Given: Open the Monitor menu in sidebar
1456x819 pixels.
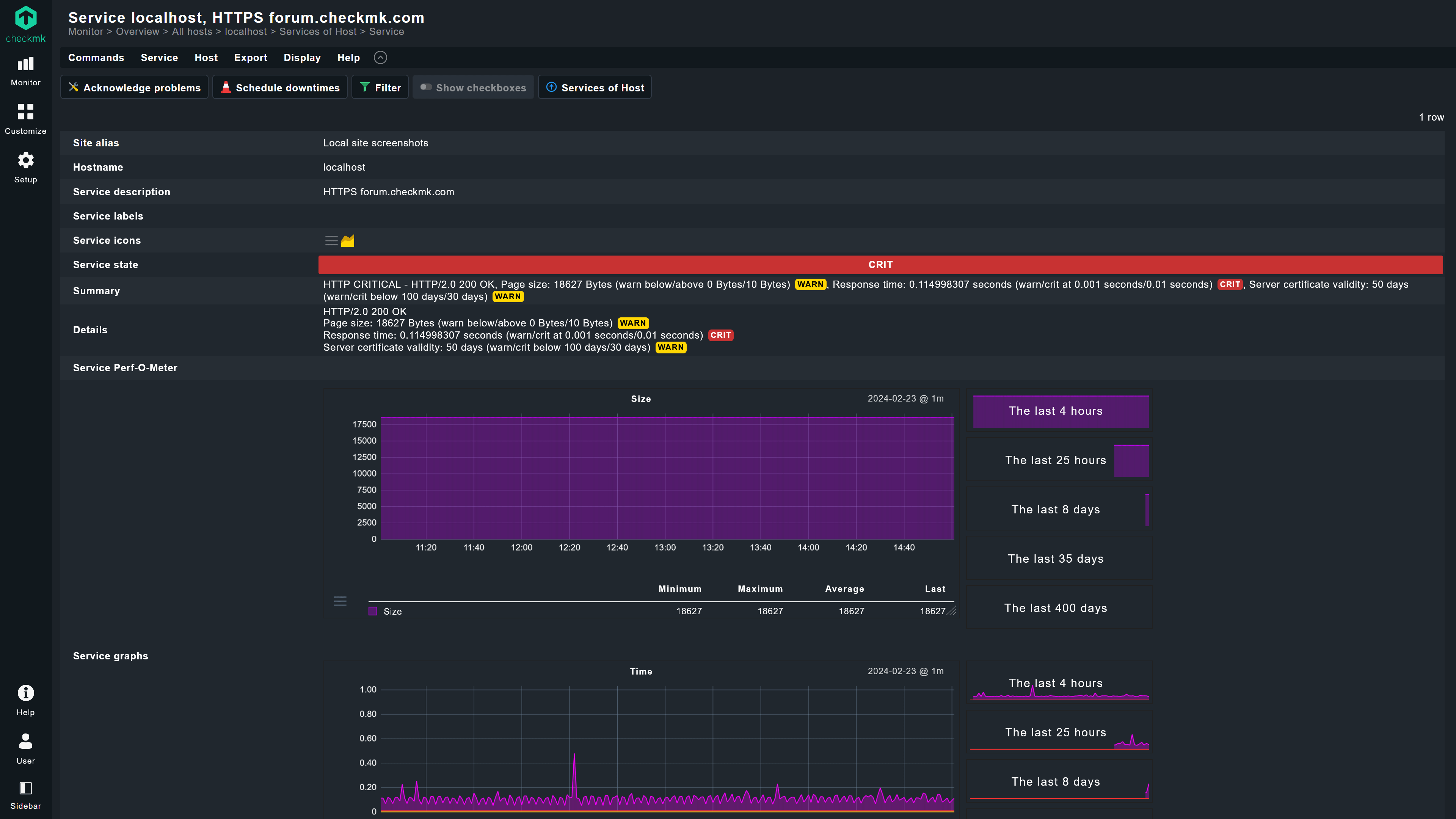Looking at the screenshot, I should pos(25,71).
